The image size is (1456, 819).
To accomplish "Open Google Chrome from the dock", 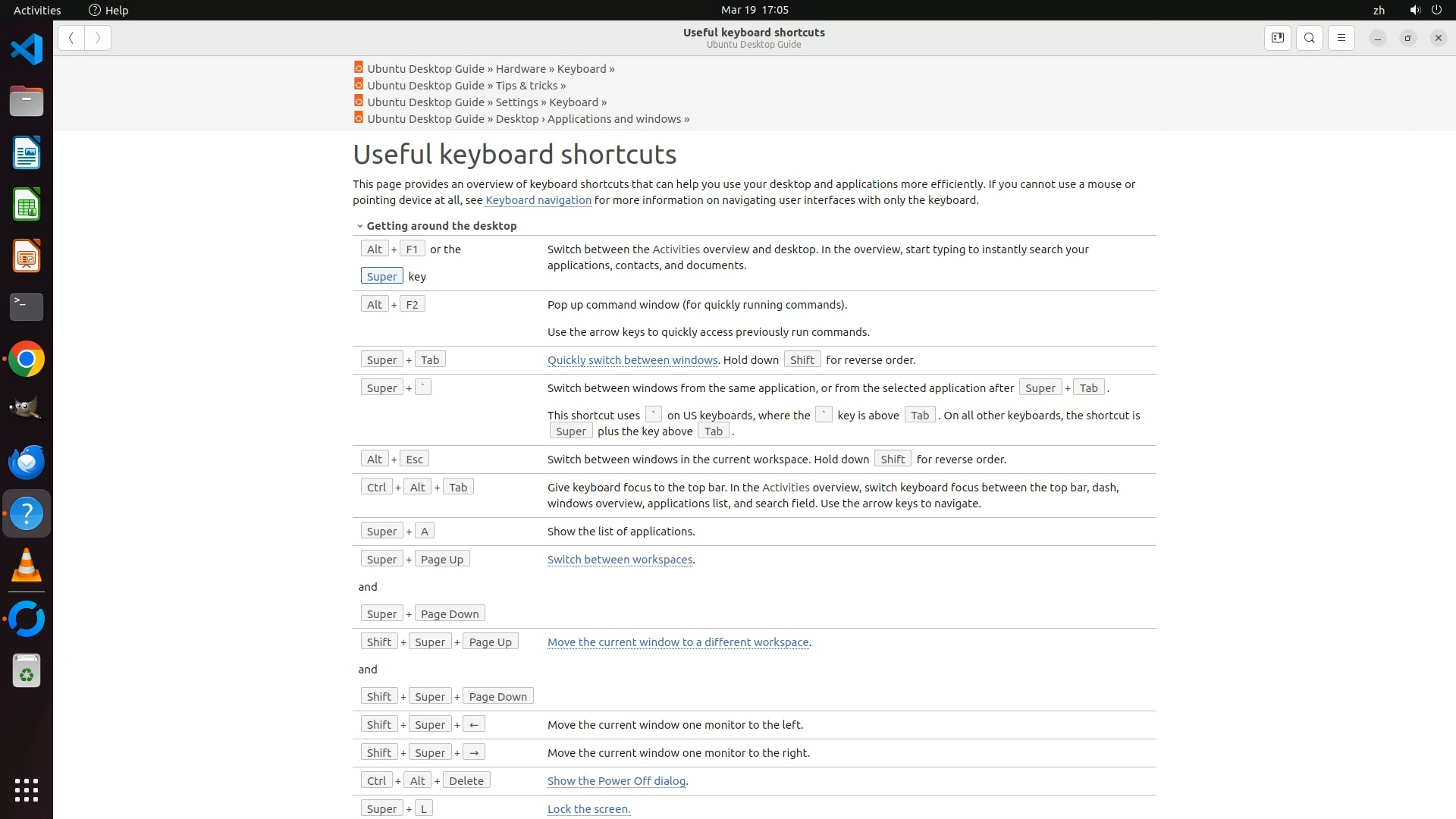I will (x=27, y=359).
